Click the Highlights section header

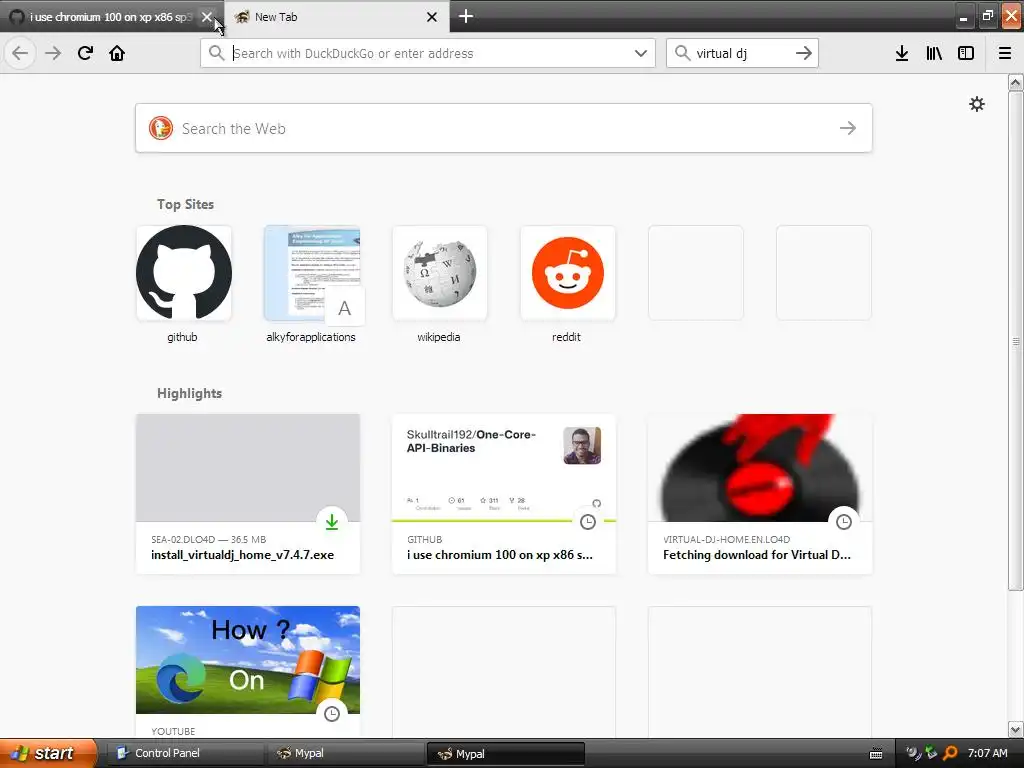189,393
